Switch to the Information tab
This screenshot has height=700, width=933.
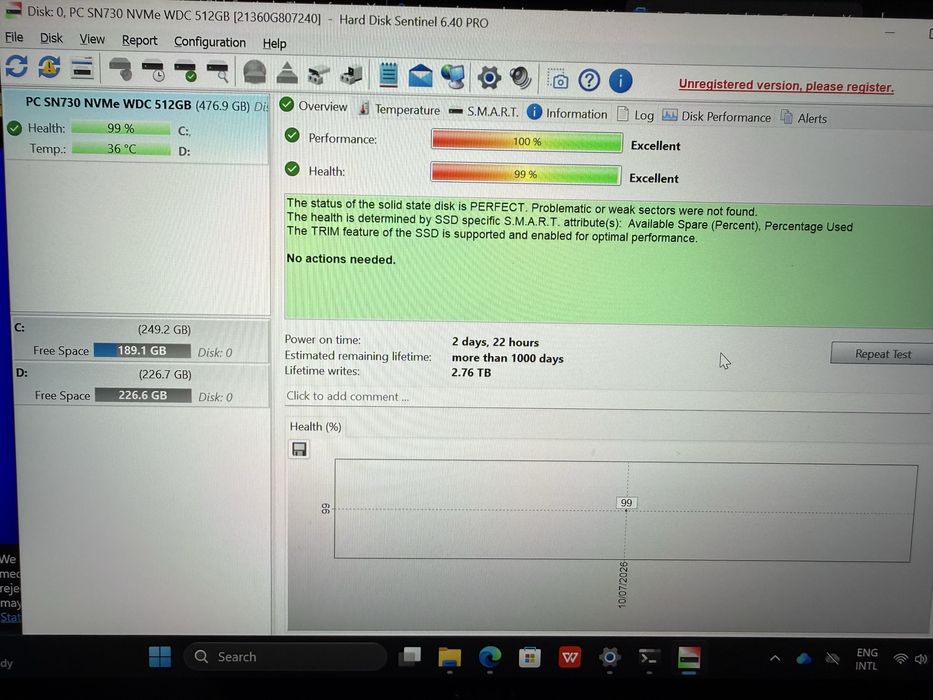coord(568,113)
